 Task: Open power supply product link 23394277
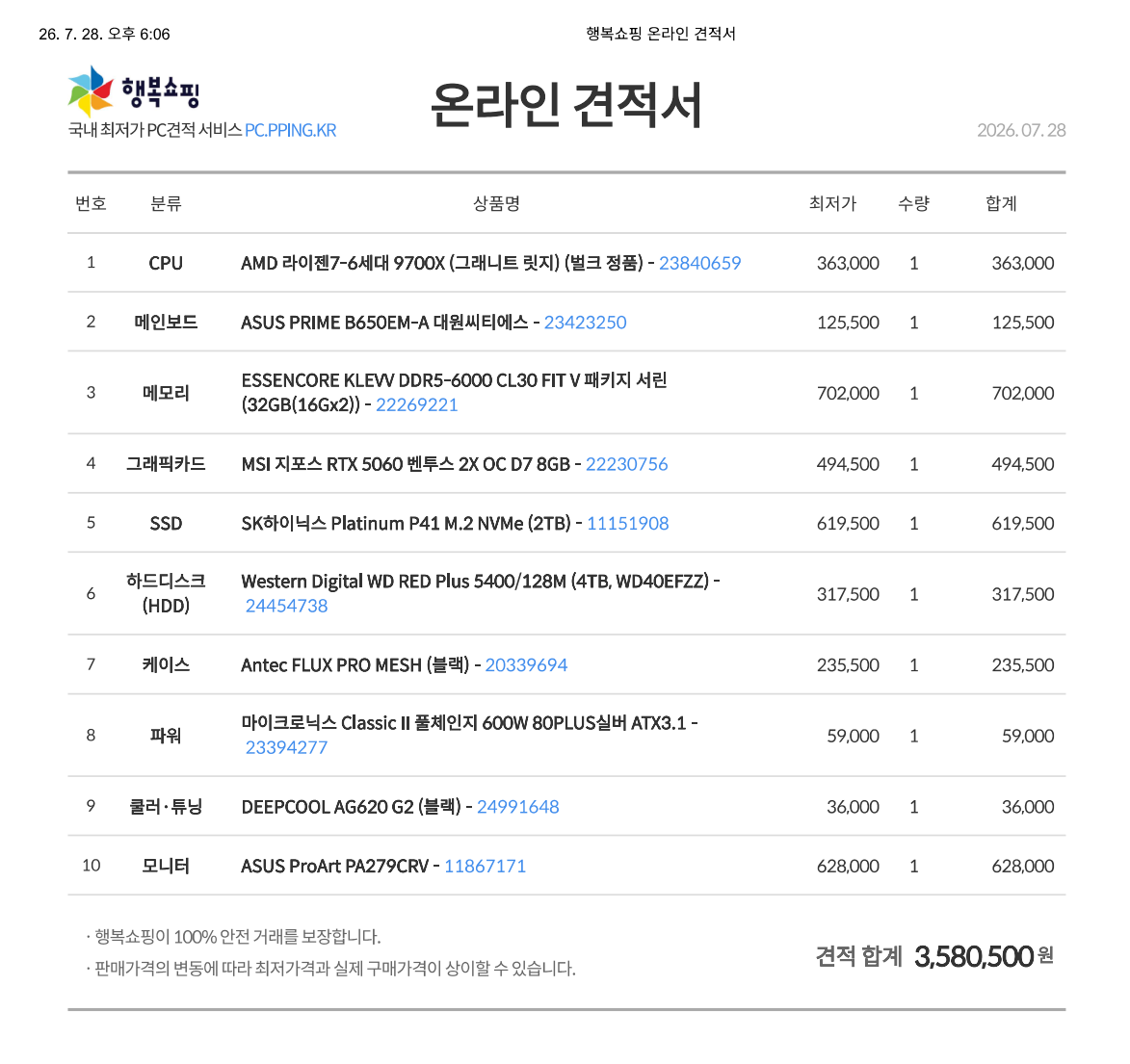(x=286, y=748)
